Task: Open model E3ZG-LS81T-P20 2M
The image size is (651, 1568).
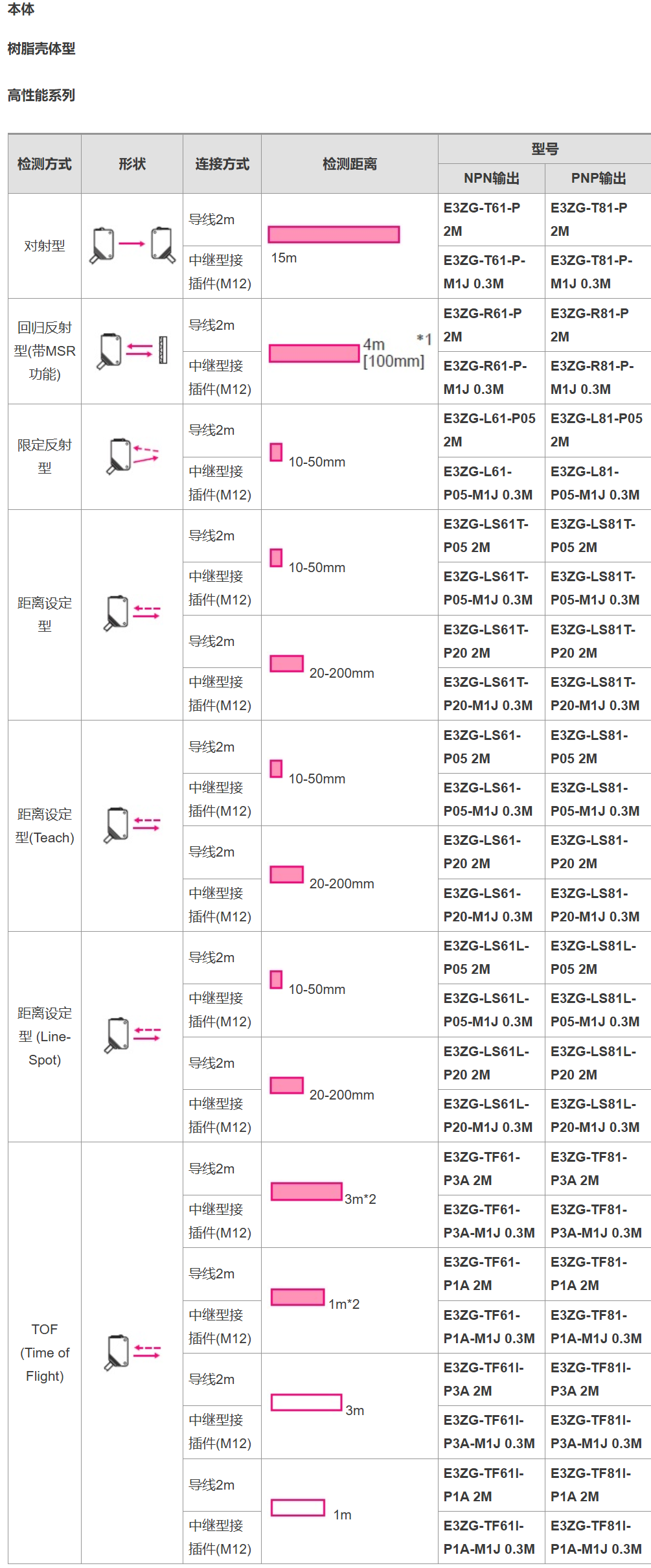Action: (593, 641)
